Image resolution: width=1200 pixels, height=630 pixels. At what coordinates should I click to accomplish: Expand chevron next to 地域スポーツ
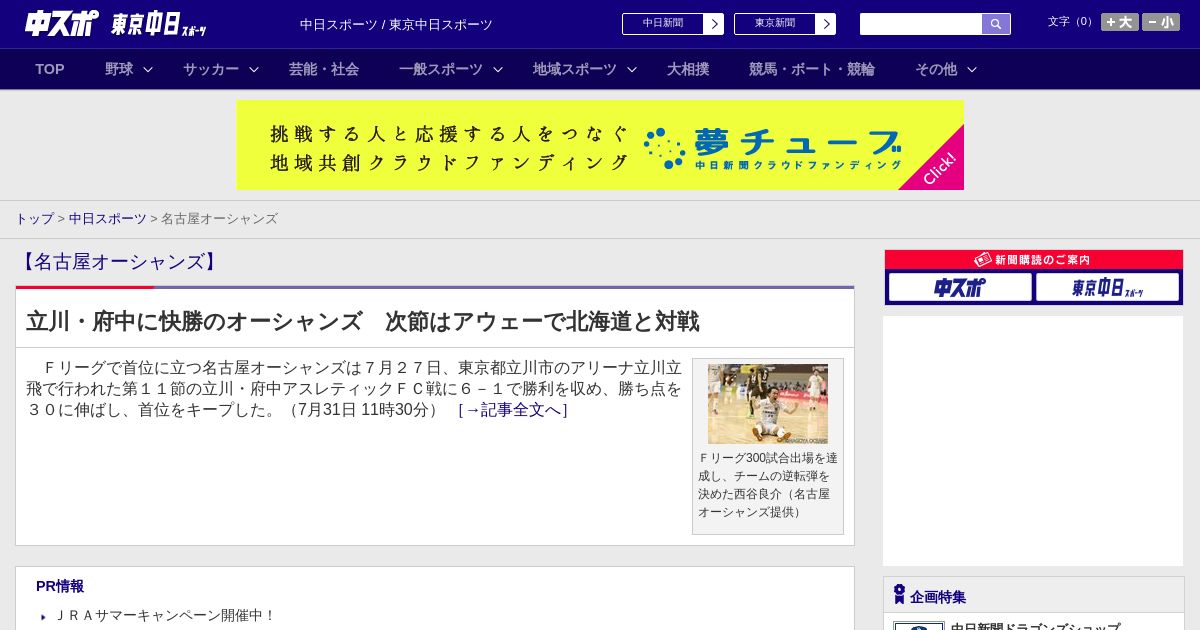pyautogui.click(x=632, y=69)
